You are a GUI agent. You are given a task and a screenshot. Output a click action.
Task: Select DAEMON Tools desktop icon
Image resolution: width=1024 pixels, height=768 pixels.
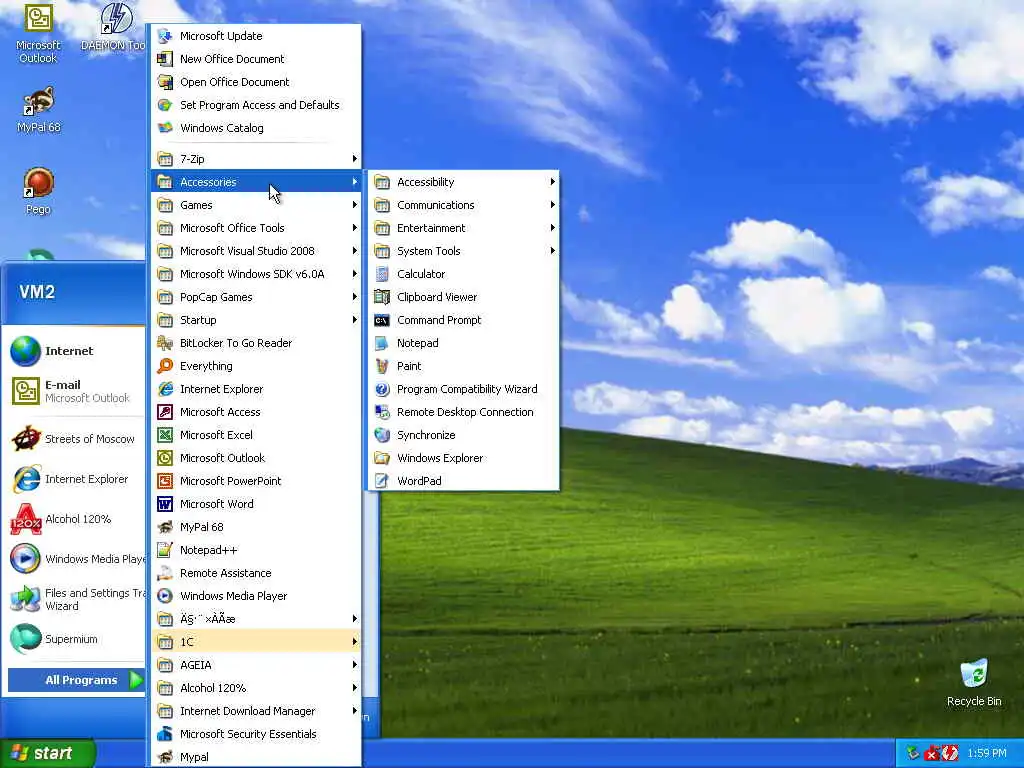(x=114, y=27)
